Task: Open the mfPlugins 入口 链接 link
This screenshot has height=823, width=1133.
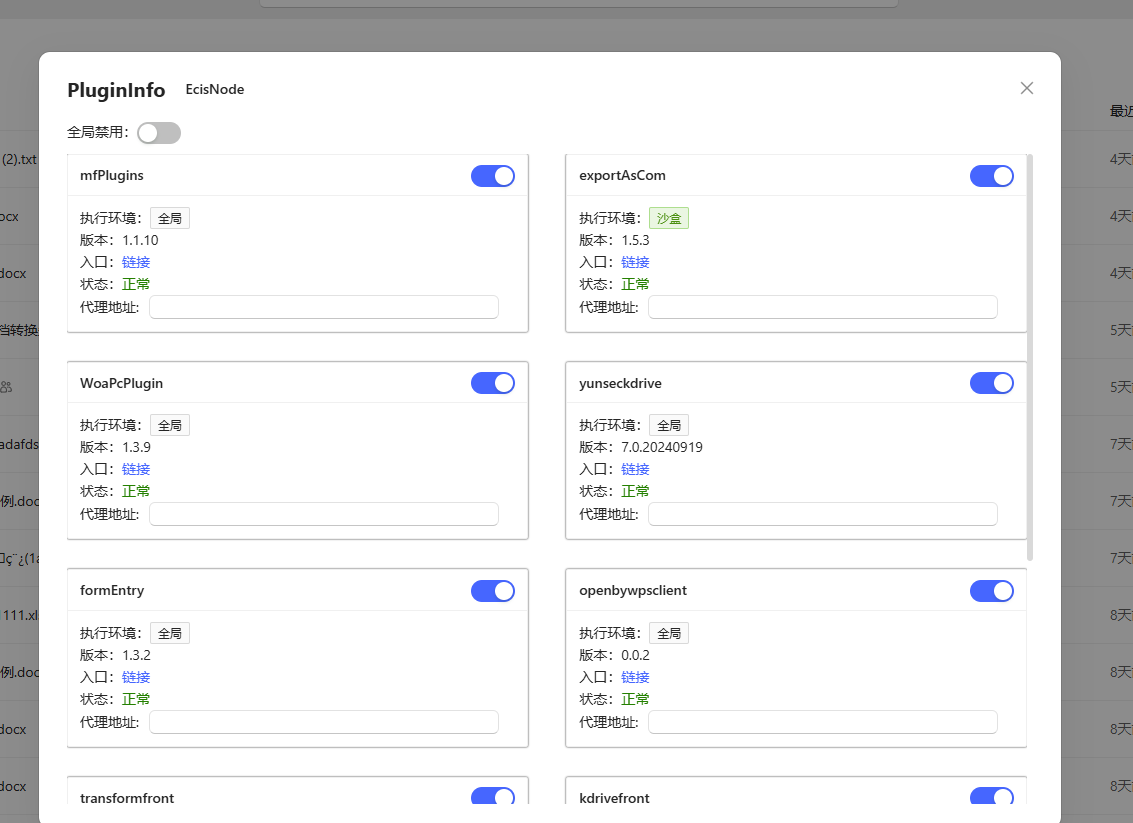Action: 136,262
